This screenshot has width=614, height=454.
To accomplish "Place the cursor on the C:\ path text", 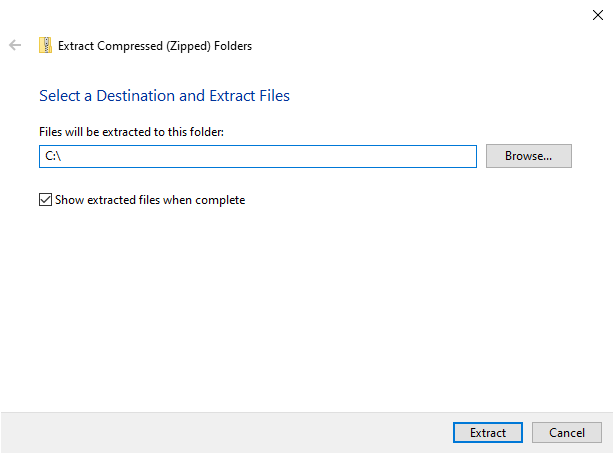I will click(54, 156).
